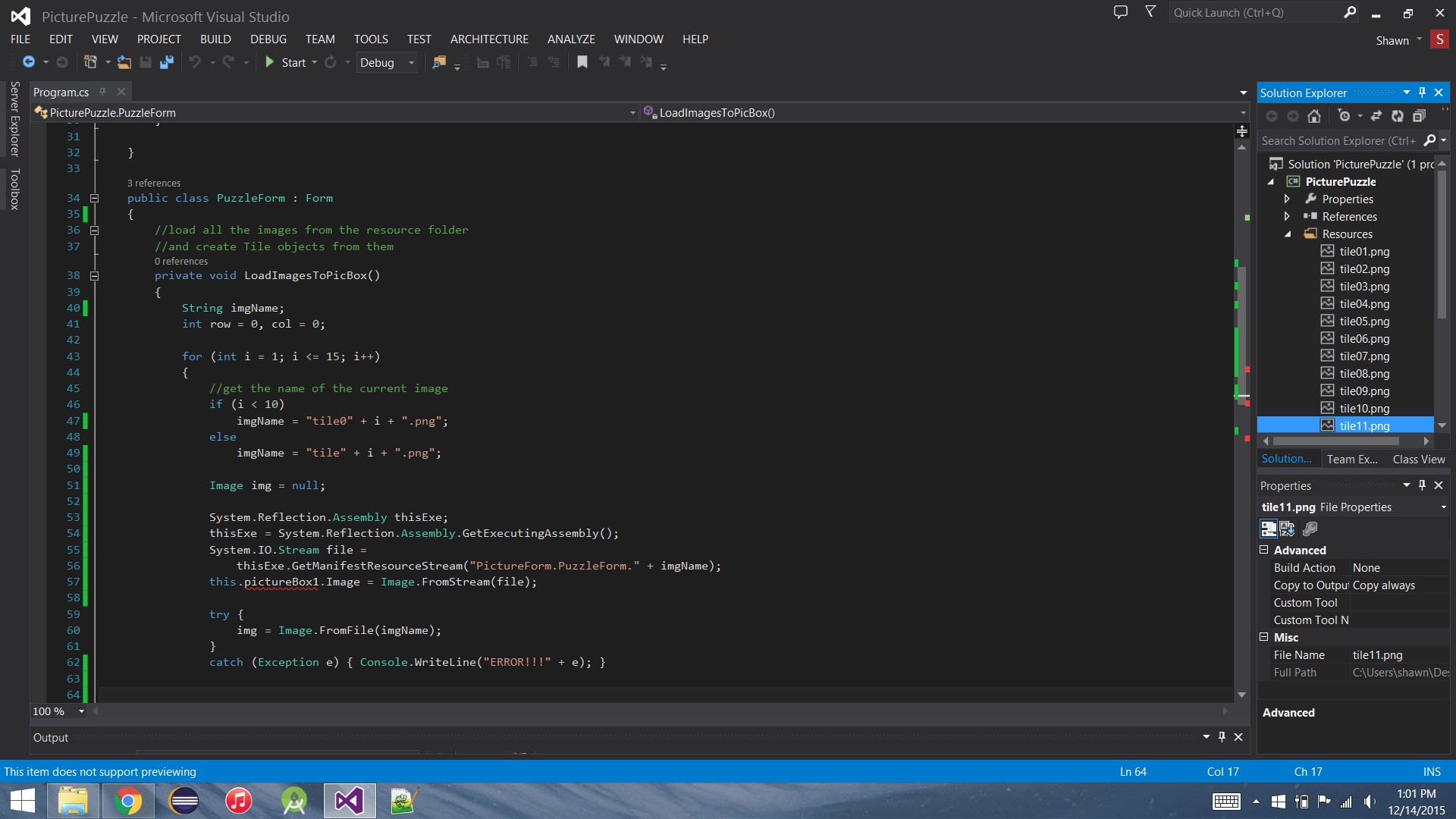Auto-hide the Solution Explorer via its pin

tap(1422, 92)
